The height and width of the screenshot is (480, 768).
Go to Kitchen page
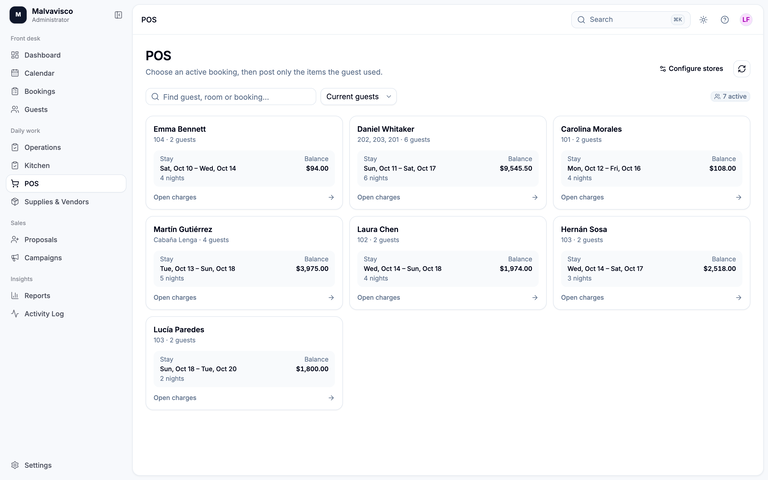(x=66, y=165)
